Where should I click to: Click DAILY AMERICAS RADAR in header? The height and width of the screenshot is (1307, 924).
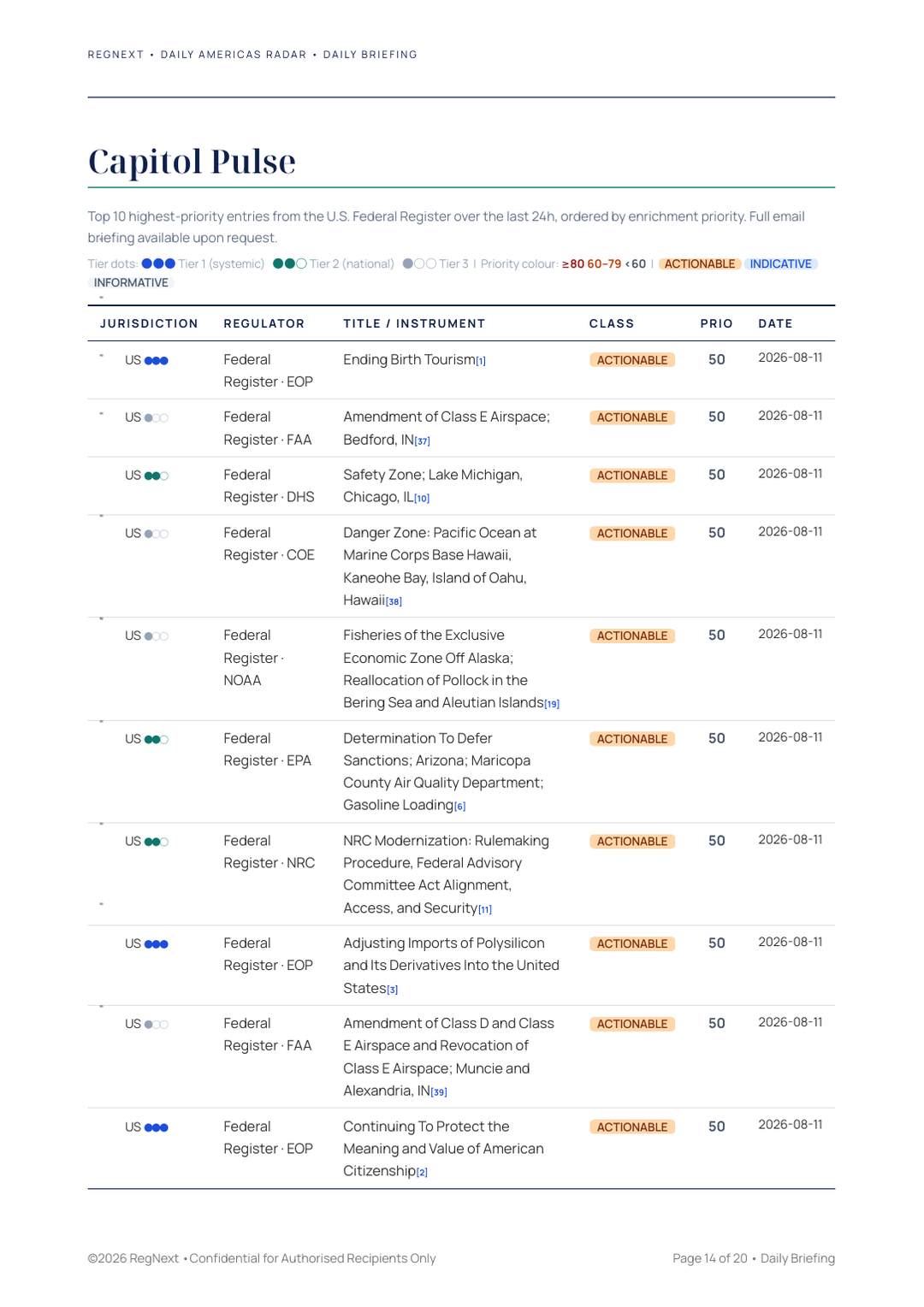[234, 55]
